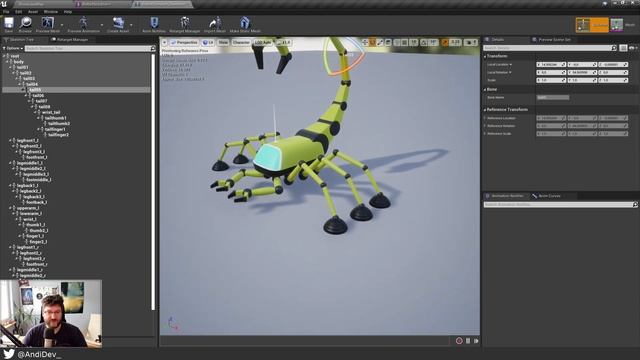640x360 pixels.
Task: Click the Skeleton Tree search magnifier icon
Action: click(153, 48)
